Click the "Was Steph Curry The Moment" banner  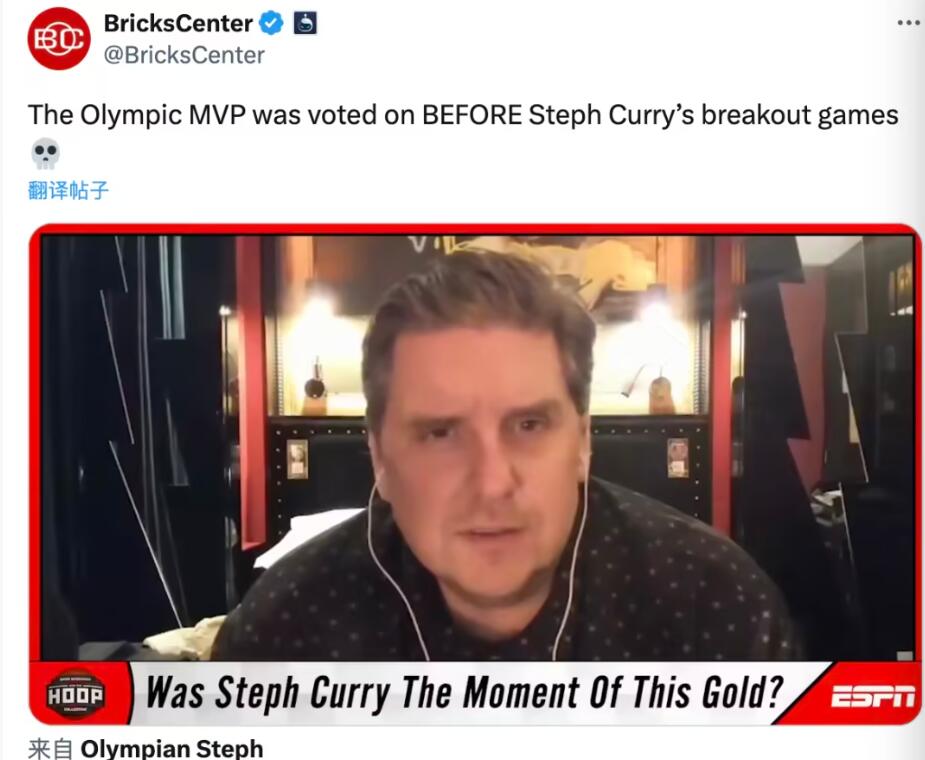click(465, 693)
